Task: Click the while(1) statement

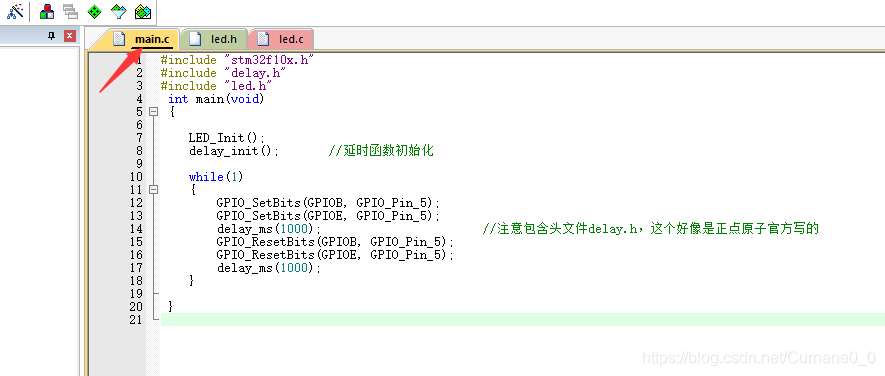Action: [x=216, y=177]
